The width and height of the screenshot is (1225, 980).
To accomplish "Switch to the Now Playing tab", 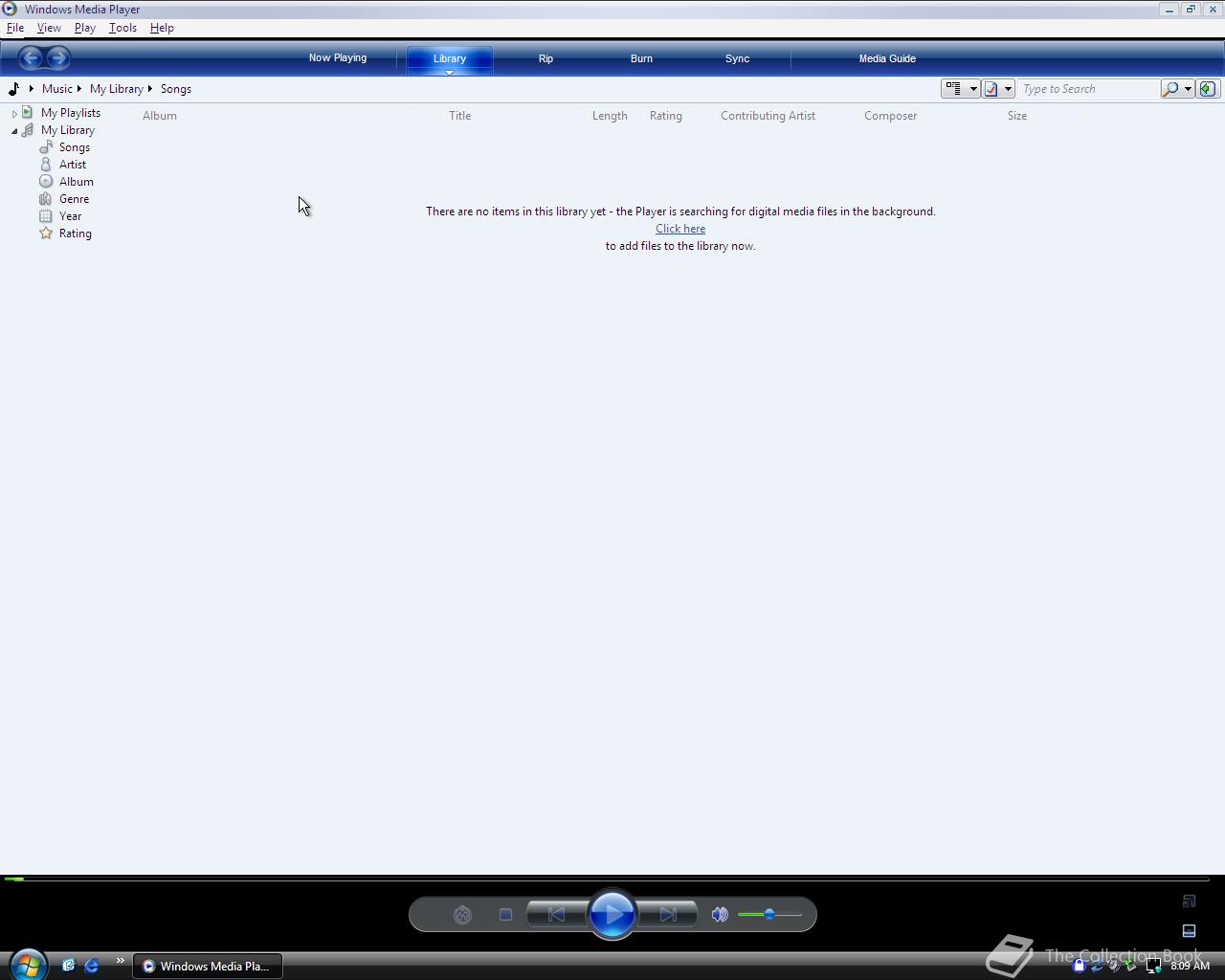I will 338,58.
